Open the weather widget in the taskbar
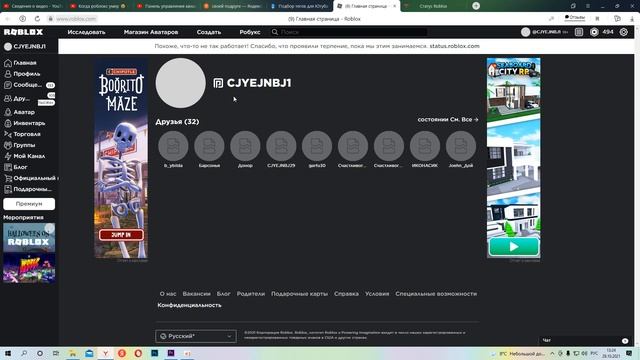This screenshot has height=360, width=640. 518,353
